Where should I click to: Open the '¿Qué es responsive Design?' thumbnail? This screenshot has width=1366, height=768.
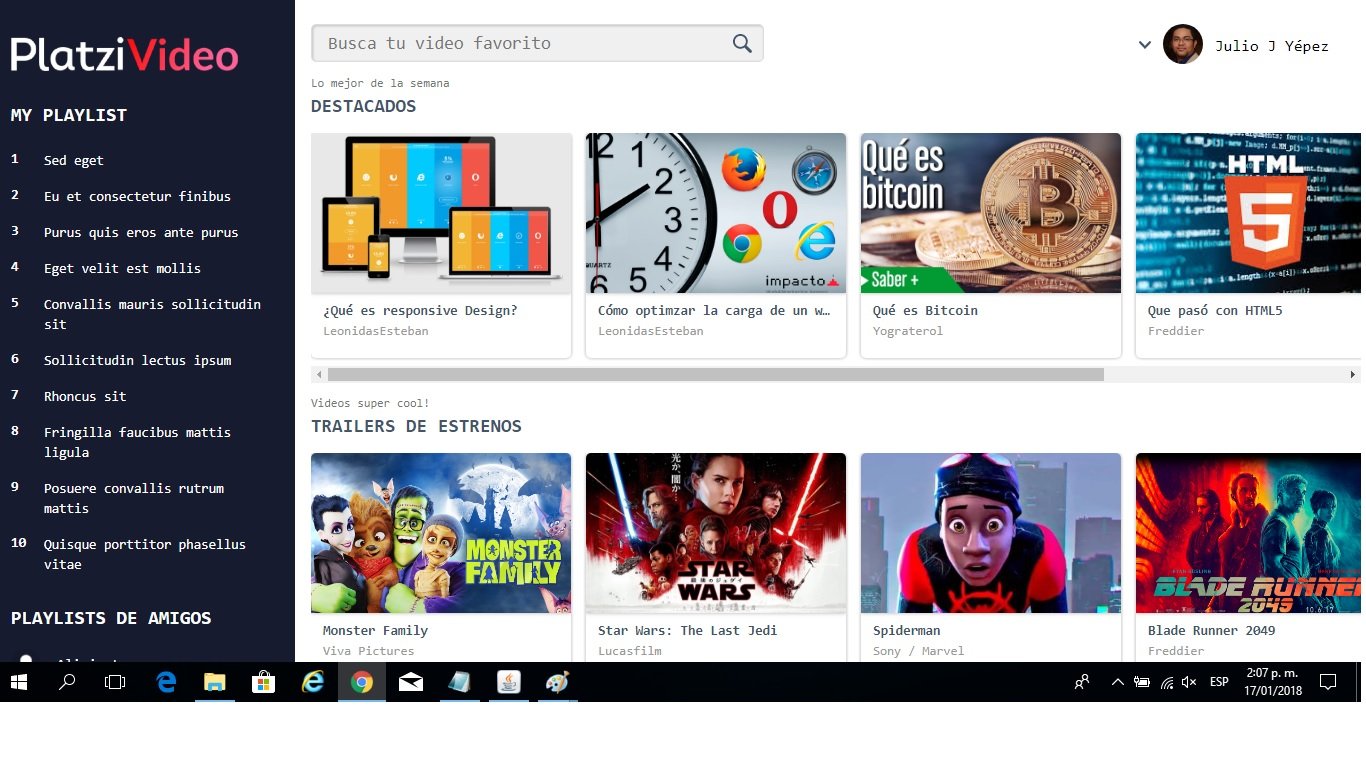pos(441,213)
